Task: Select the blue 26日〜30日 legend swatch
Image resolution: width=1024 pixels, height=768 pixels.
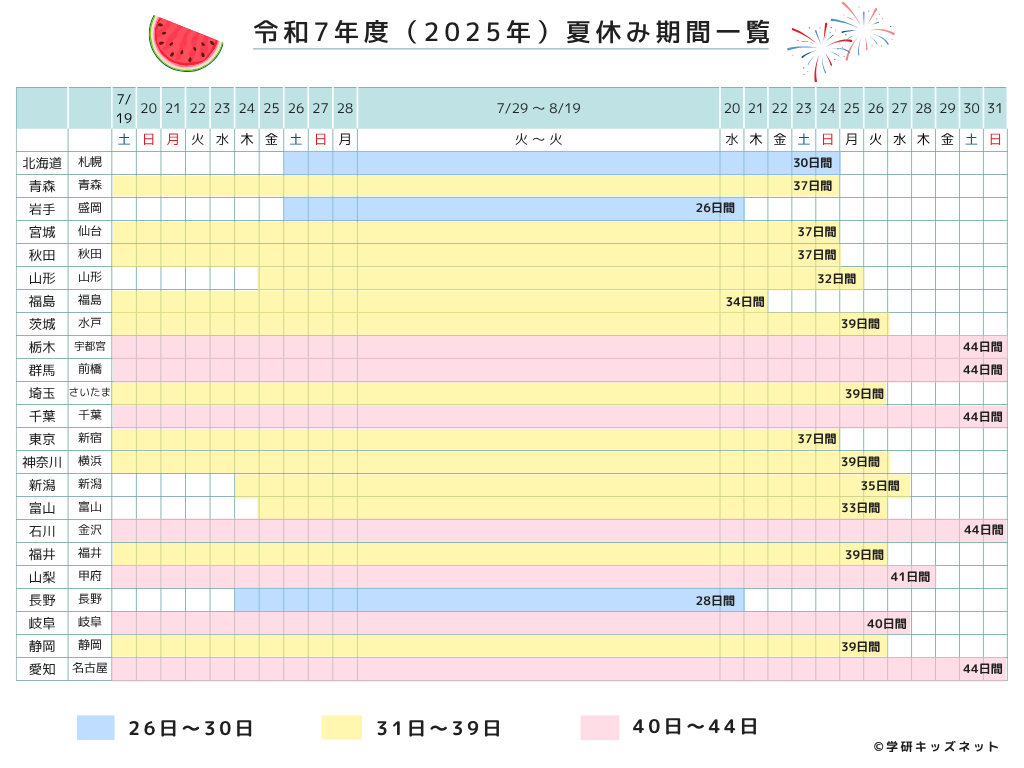Action: point(96,728)
